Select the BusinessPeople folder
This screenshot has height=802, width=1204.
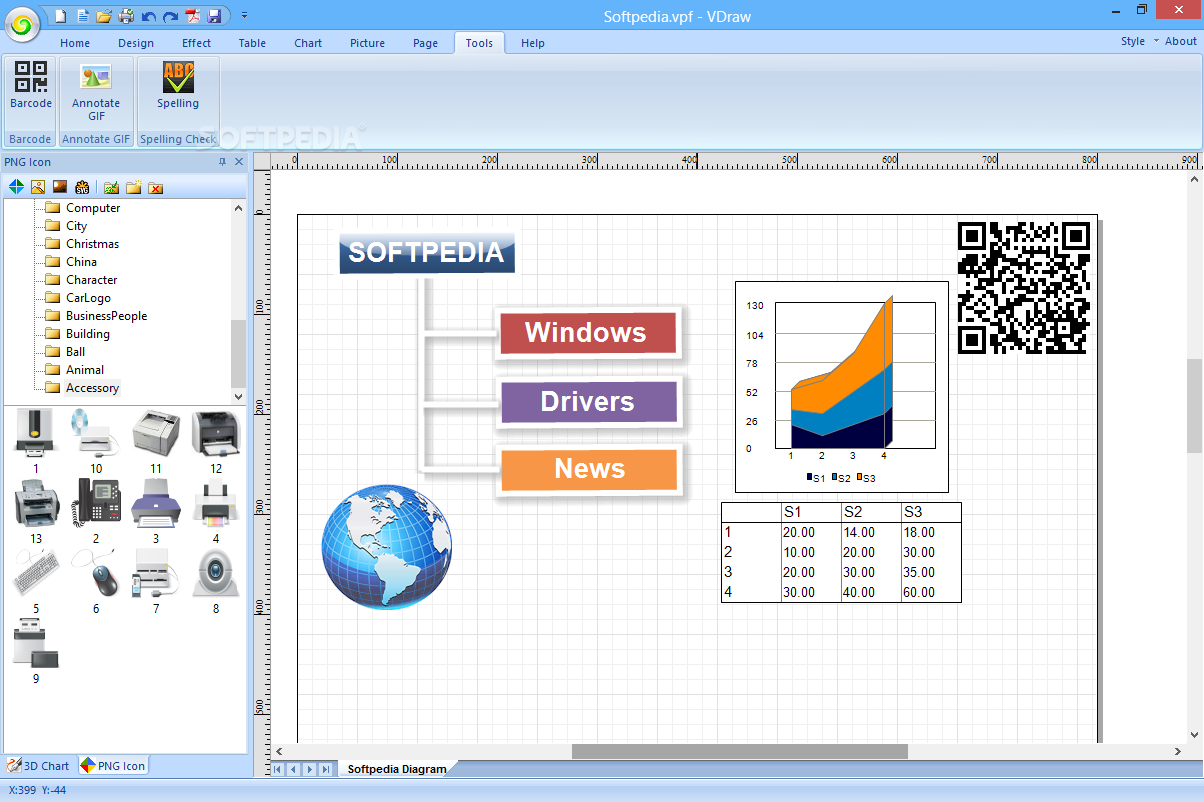(106, 316)
